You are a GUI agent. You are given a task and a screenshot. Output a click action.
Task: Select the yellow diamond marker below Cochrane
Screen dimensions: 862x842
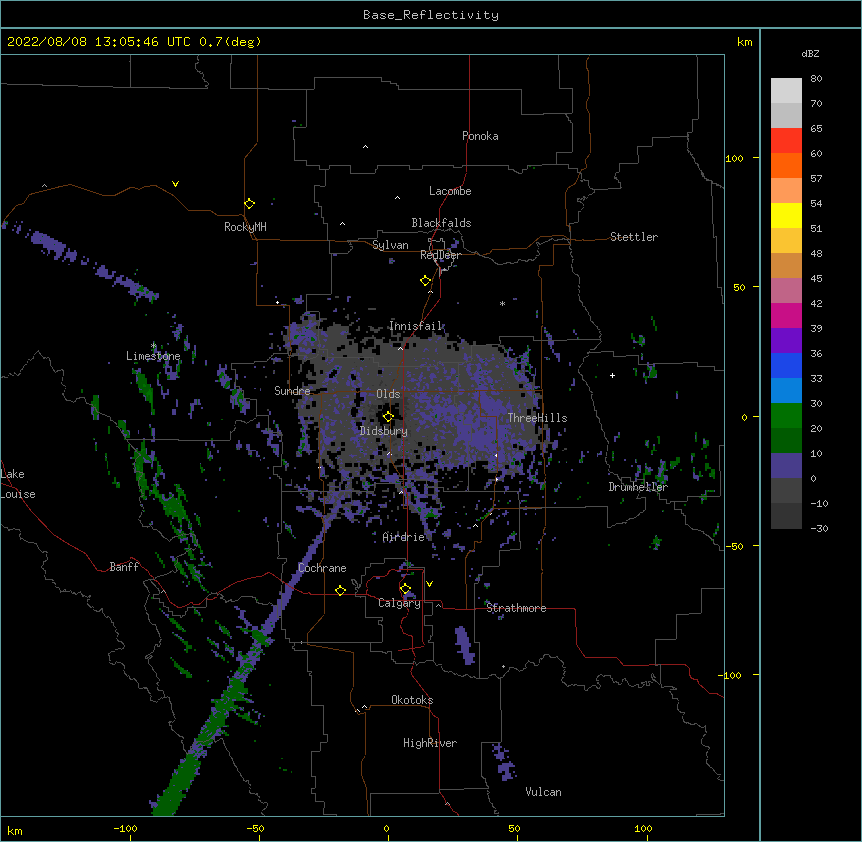coord(340,590)
